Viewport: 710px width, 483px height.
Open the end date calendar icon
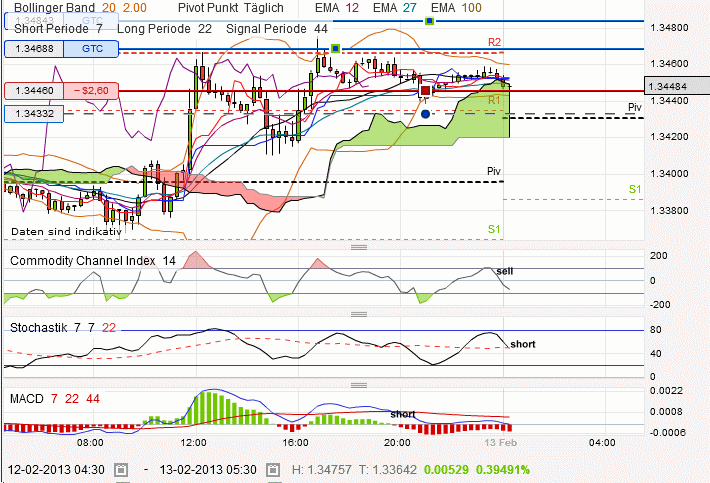(273, 470)
